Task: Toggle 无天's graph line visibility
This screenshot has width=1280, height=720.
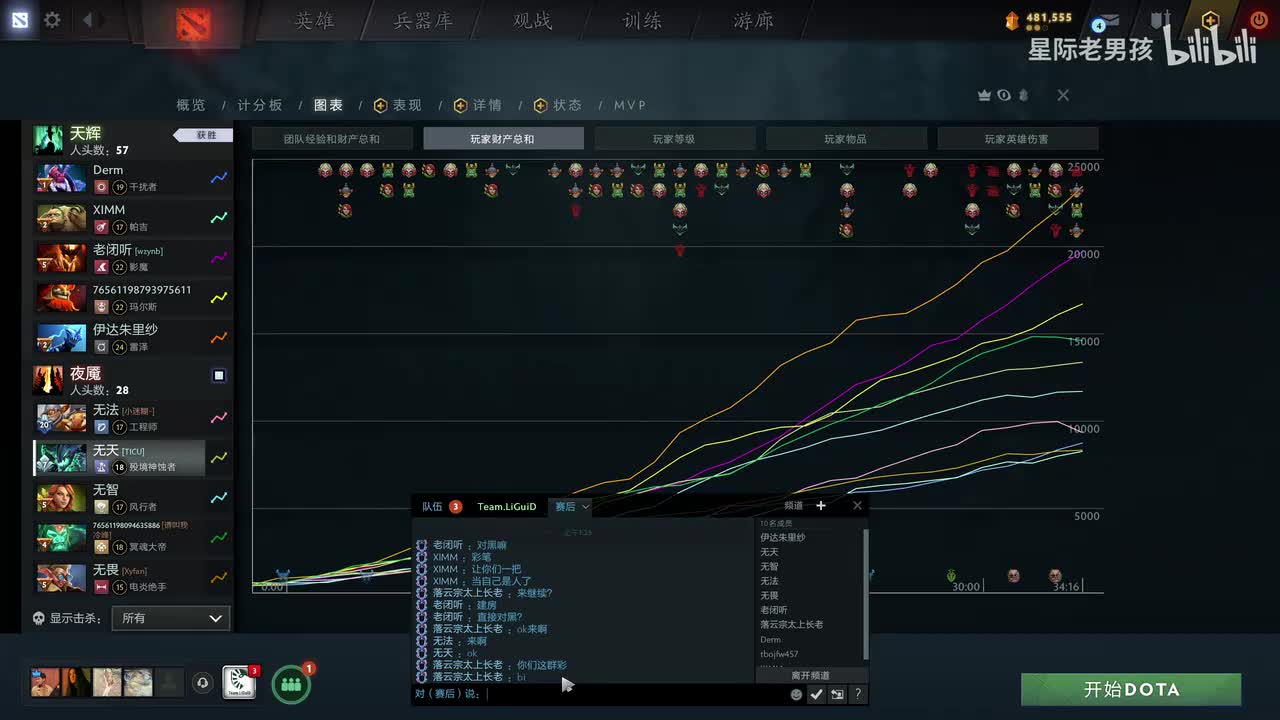Action: pos(219,458)
